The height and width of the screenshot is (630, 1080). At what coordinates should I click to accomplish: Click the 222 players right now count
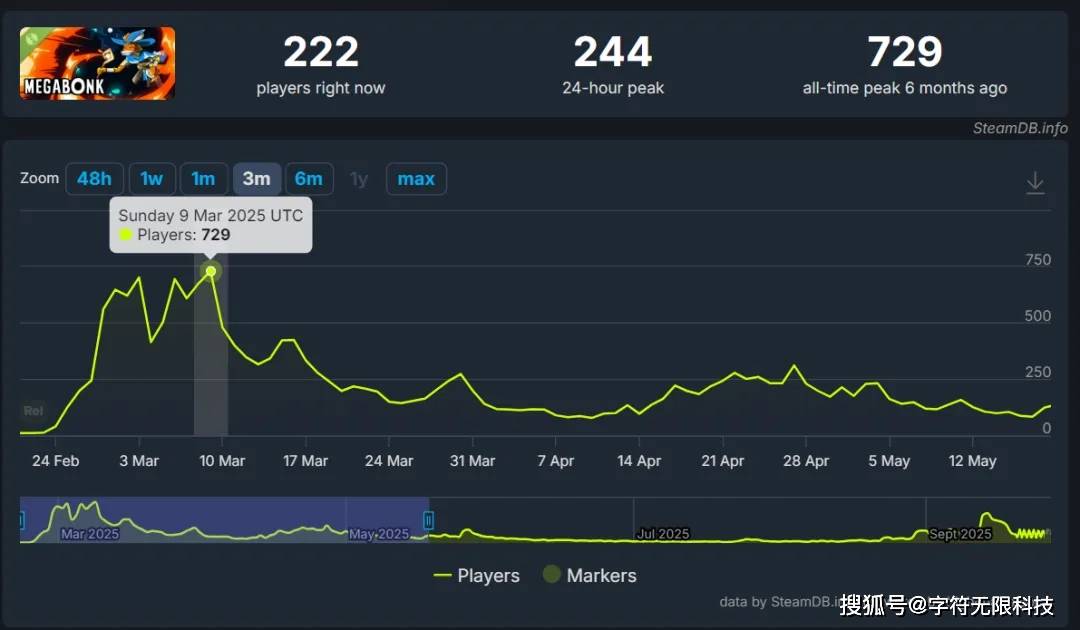tap(320, 52)
